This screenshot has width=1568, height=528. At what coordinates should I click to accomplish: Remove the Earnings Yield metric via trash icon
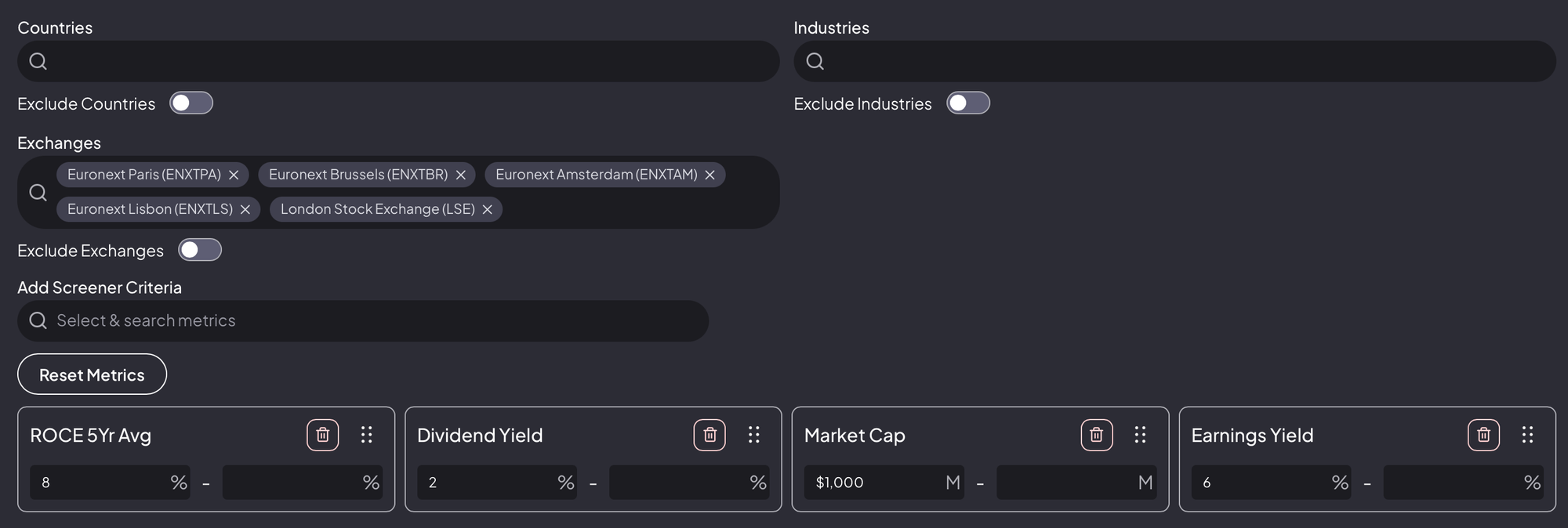coord(1483,435)
